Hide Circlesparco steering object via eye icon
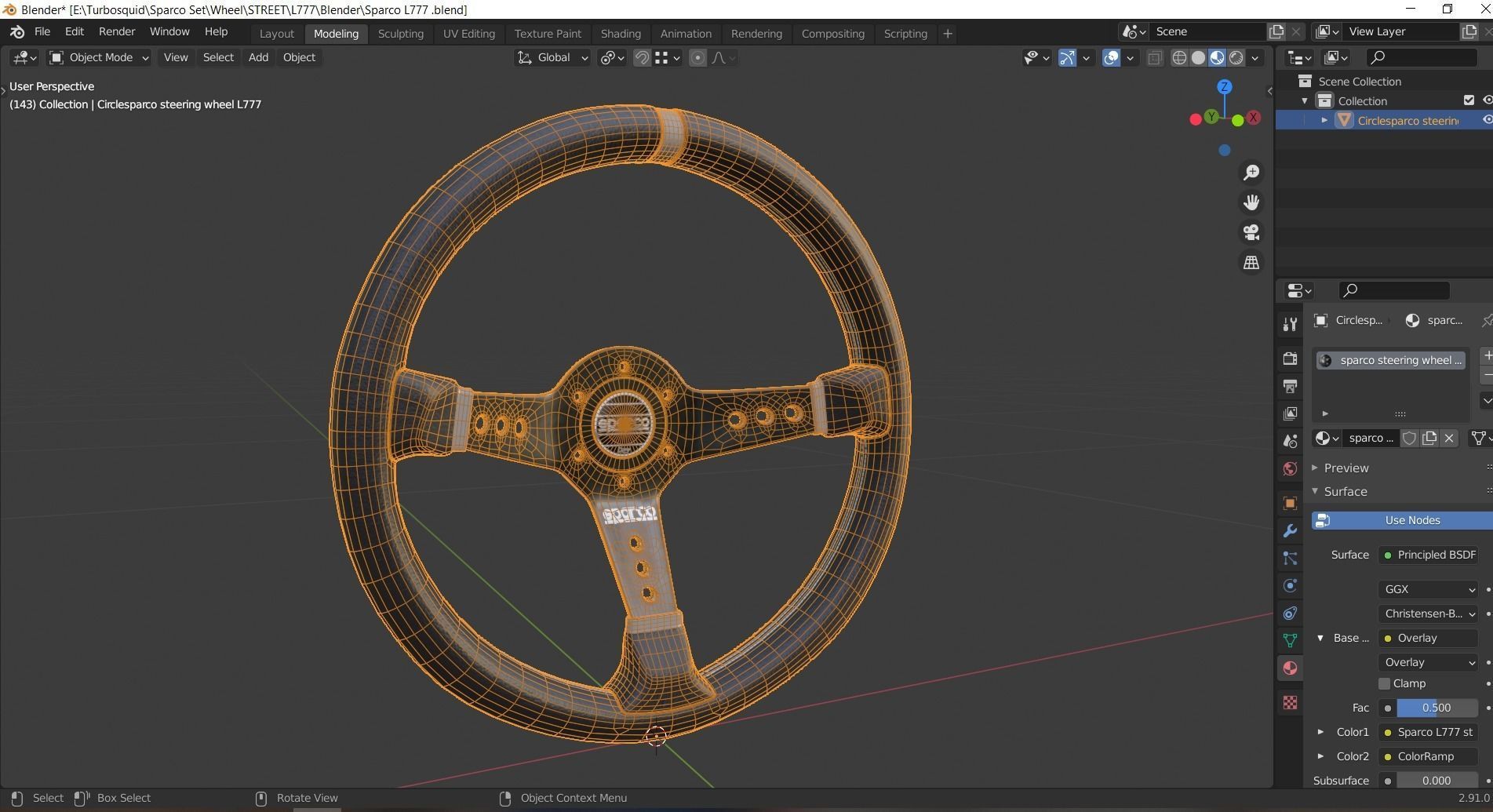This screenshot has height=812, width=1493. (1486, 120)
